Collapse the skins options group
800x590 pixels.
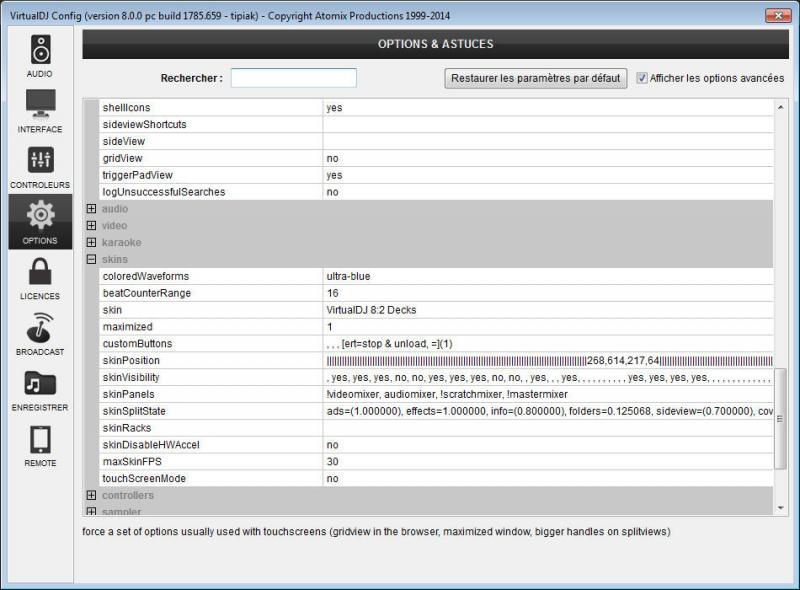(x=91, y=259)
